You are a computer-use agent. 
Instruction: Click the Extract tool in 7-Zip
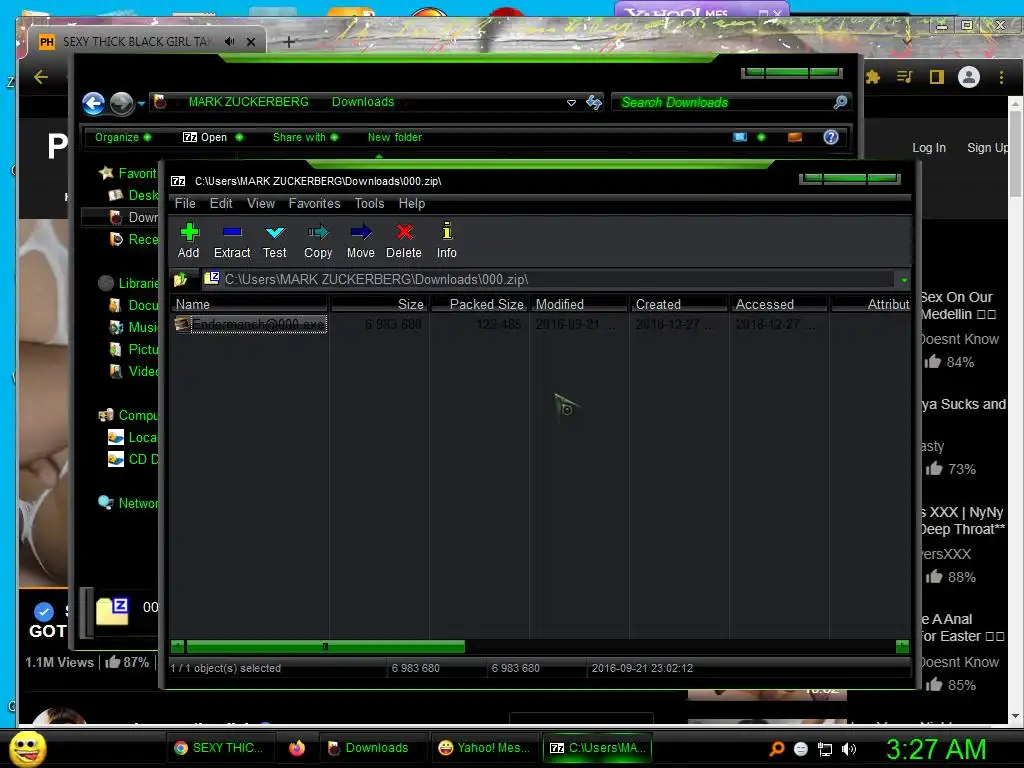click(232, 241)
